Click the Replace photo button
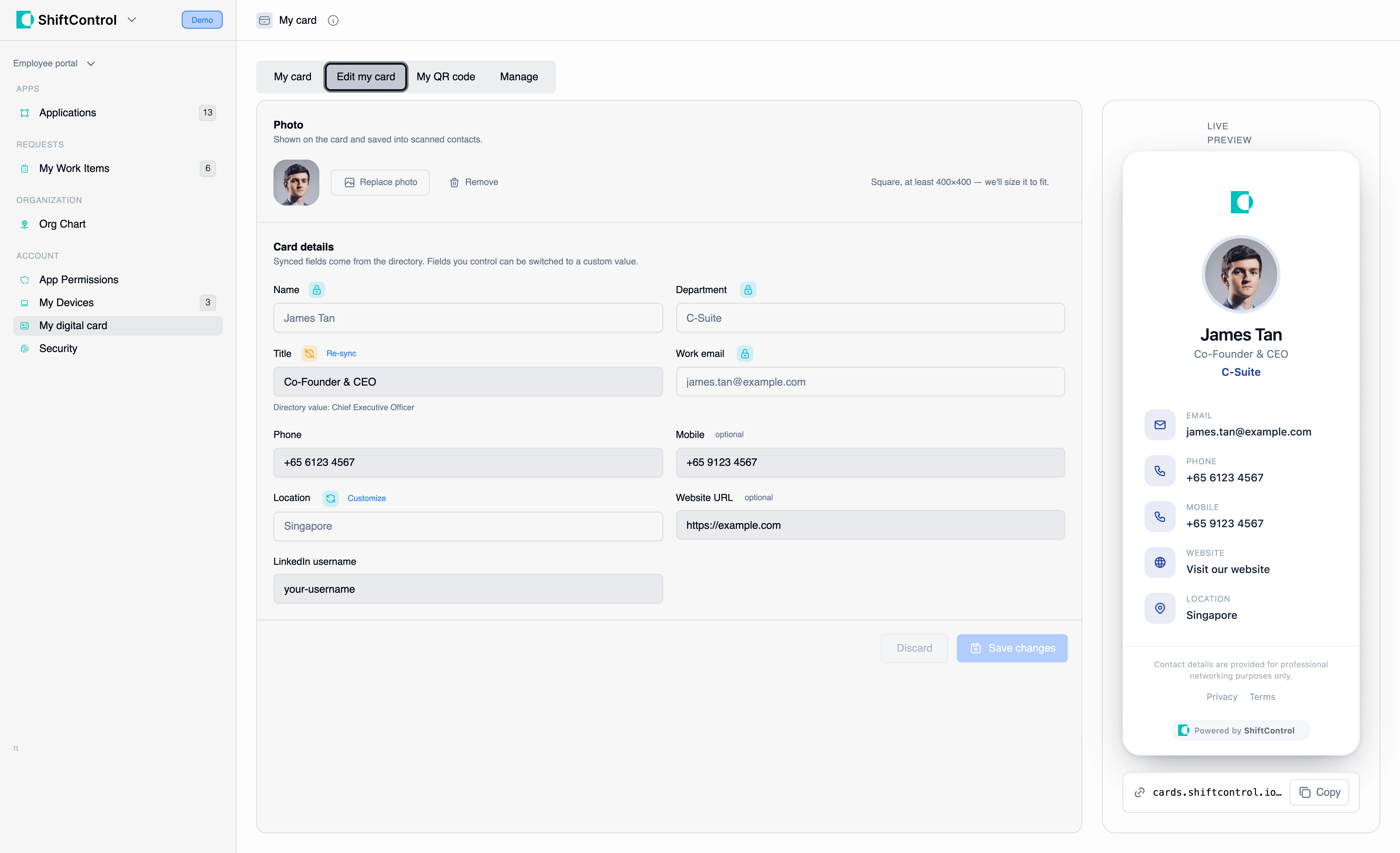This screenshot has width=1400, height=853. pyautogui.click(x=380, y=182)
